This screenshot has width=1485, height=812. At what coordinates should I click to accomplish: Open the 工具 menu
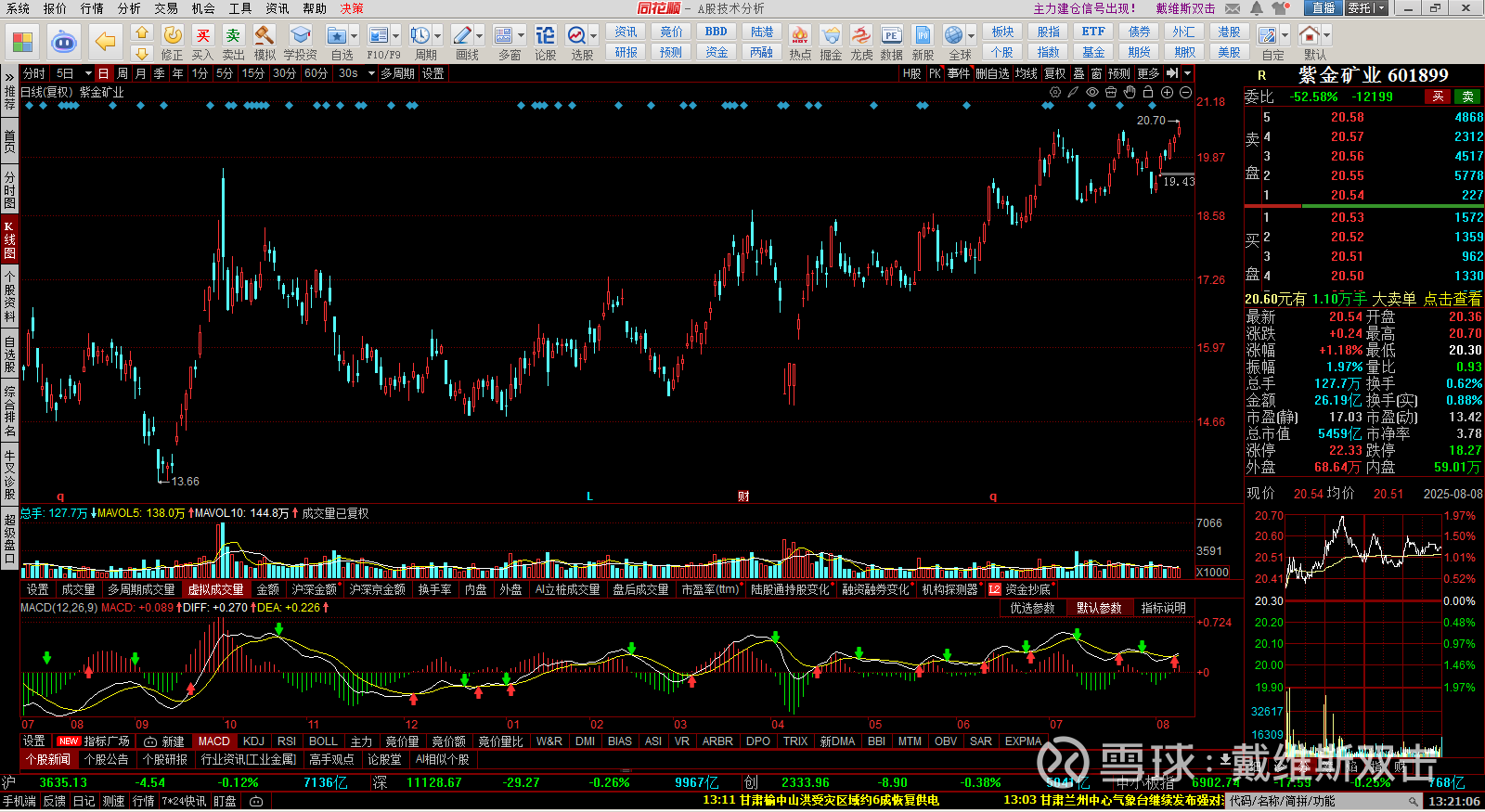click(x=240, y=8)
